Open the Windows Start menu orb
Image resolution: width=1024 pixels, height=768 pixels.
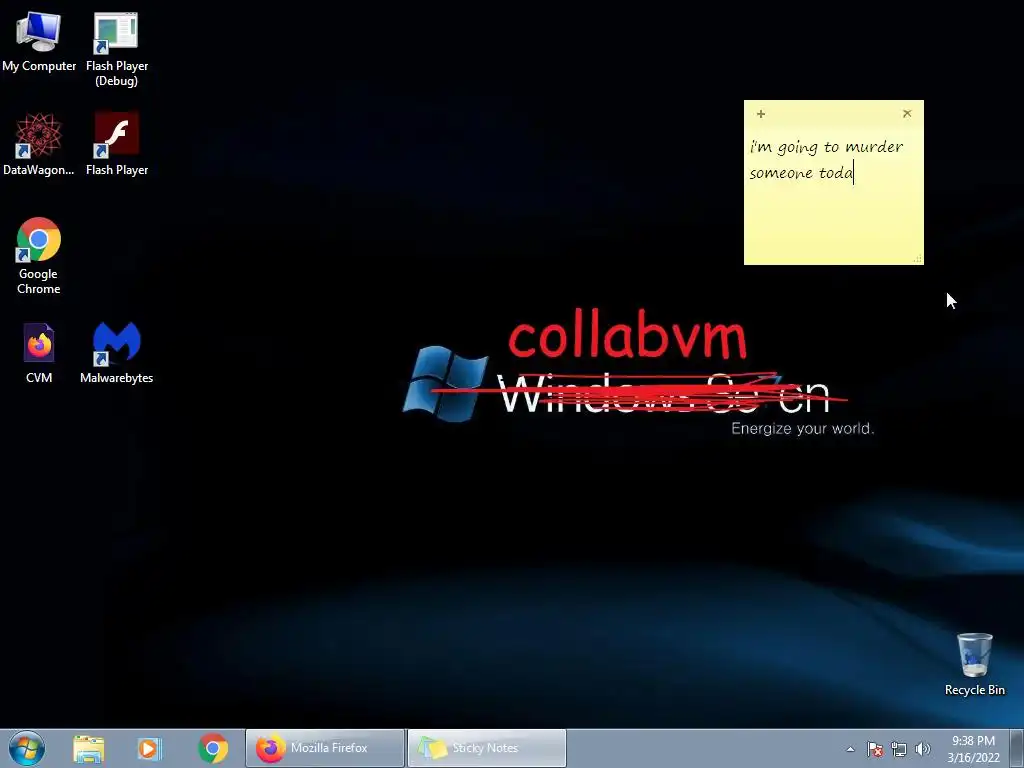(x=27, y=748)
